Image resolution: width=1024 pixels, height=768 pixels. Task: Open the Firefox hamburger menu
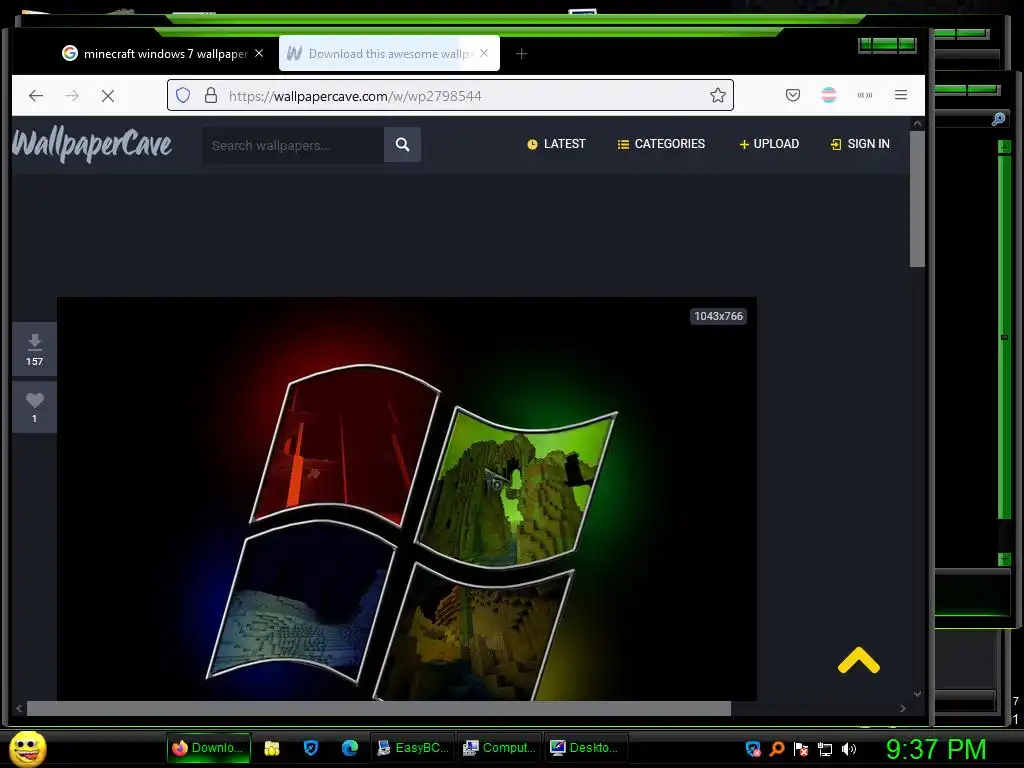(901, 95)
